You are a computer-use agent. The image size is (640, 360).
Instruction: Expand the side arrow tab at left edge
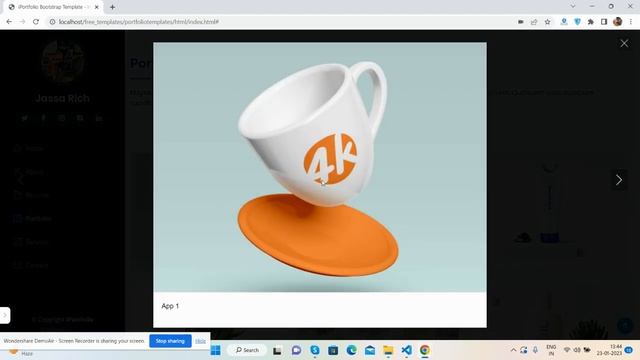coord(5,315)
